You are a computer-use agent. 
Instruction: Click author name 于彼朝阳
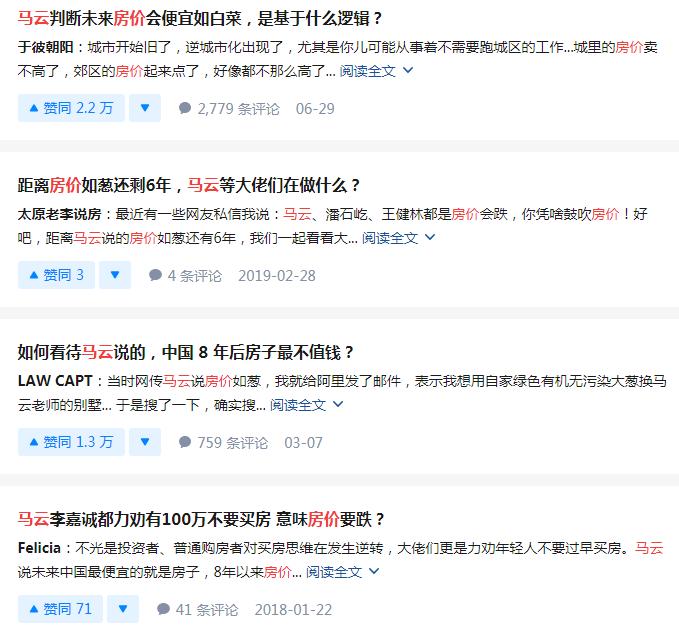pos(45,47)
